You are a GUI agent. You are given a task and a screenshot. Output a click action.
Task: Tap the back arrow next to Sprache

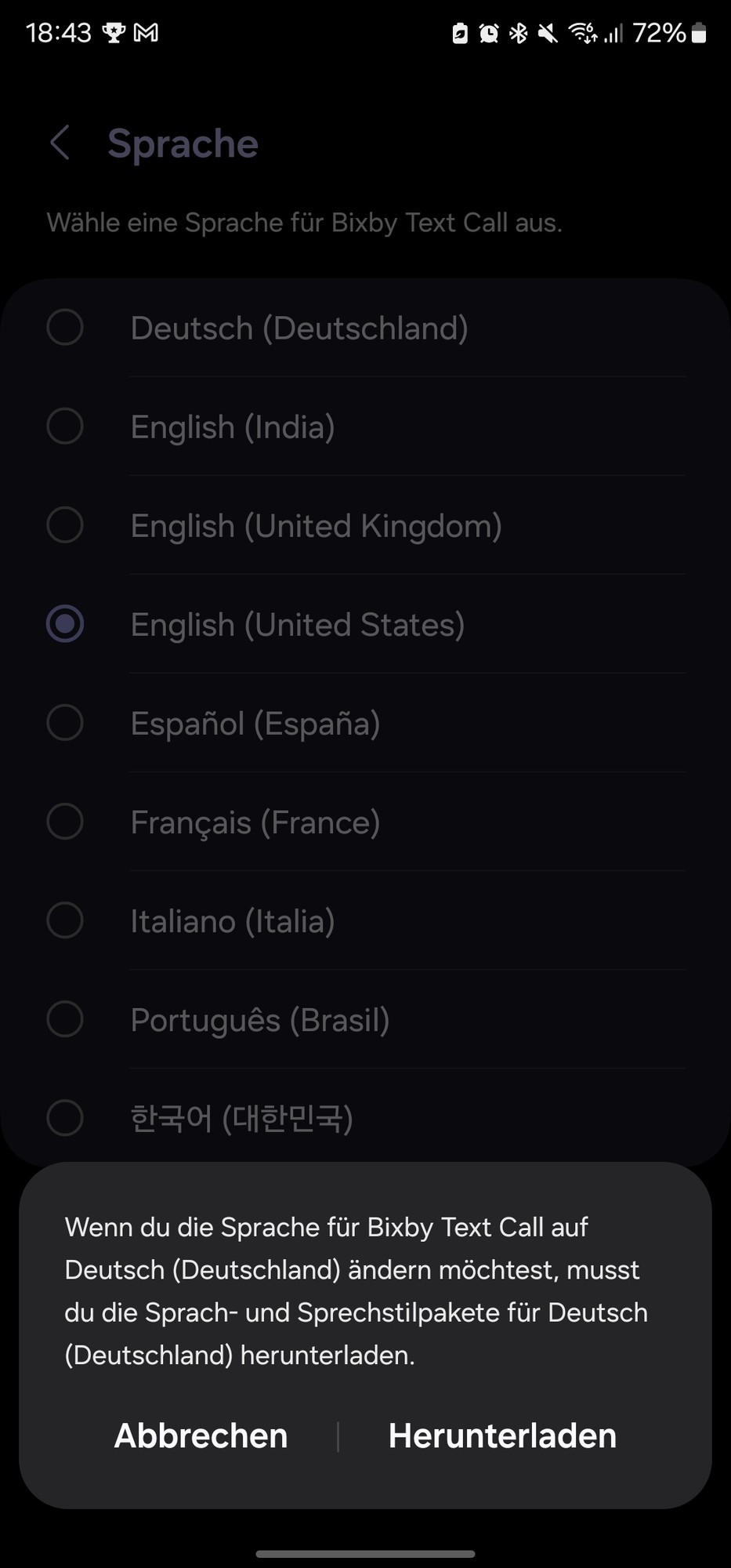tap(60, 143)
